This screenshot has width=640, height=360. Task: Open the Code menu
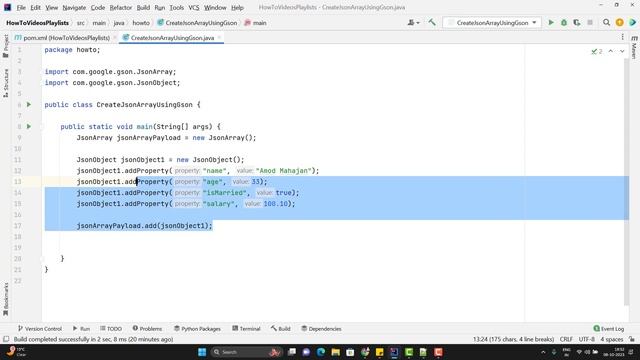(98, 7)
